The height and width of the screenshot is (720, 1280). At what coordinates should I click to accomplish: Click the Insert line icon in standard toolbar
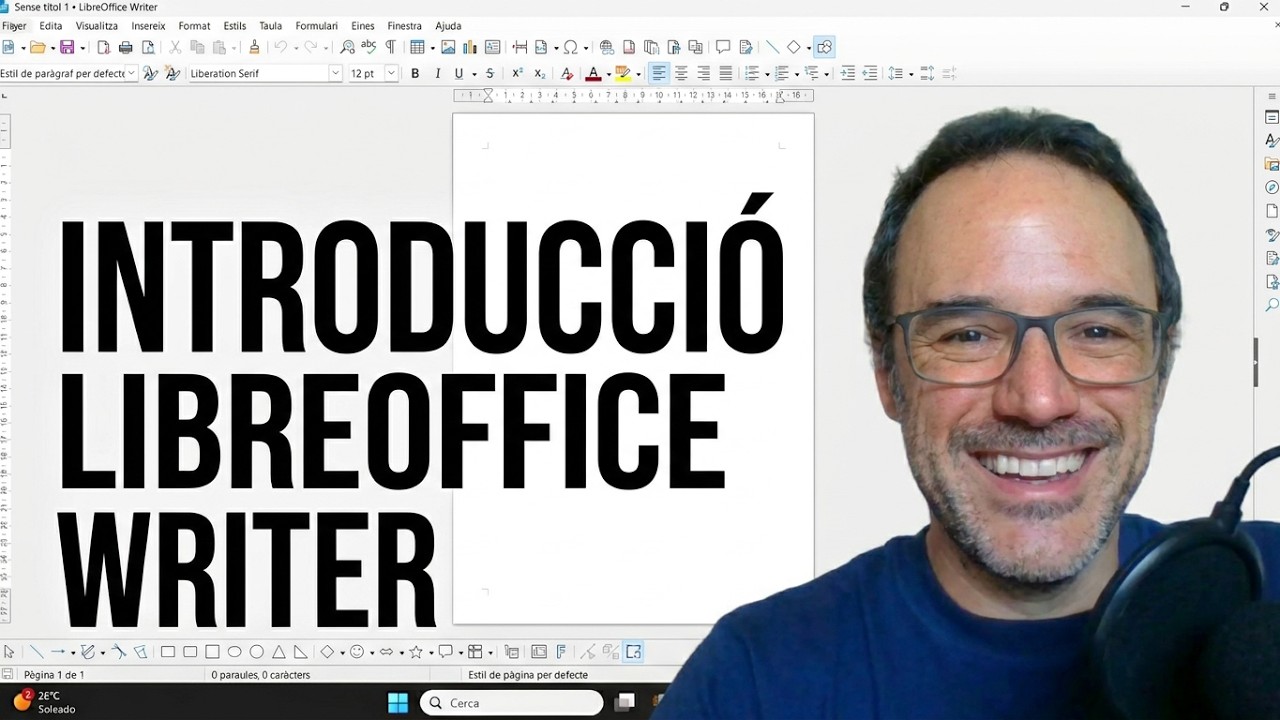click(x=772, y=47)
